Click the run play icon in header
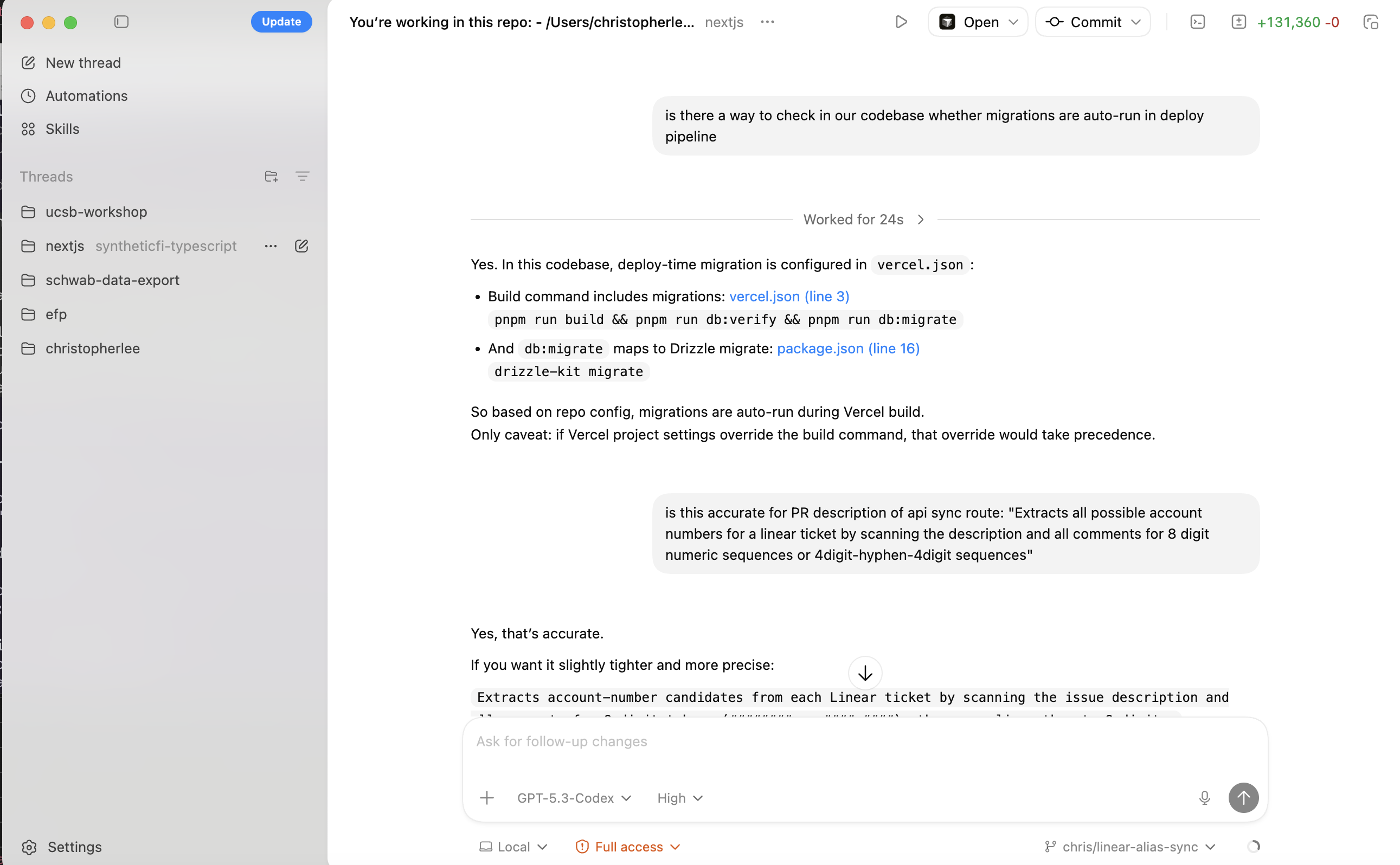The image size is (1400, 865). (x=901, y=22)
